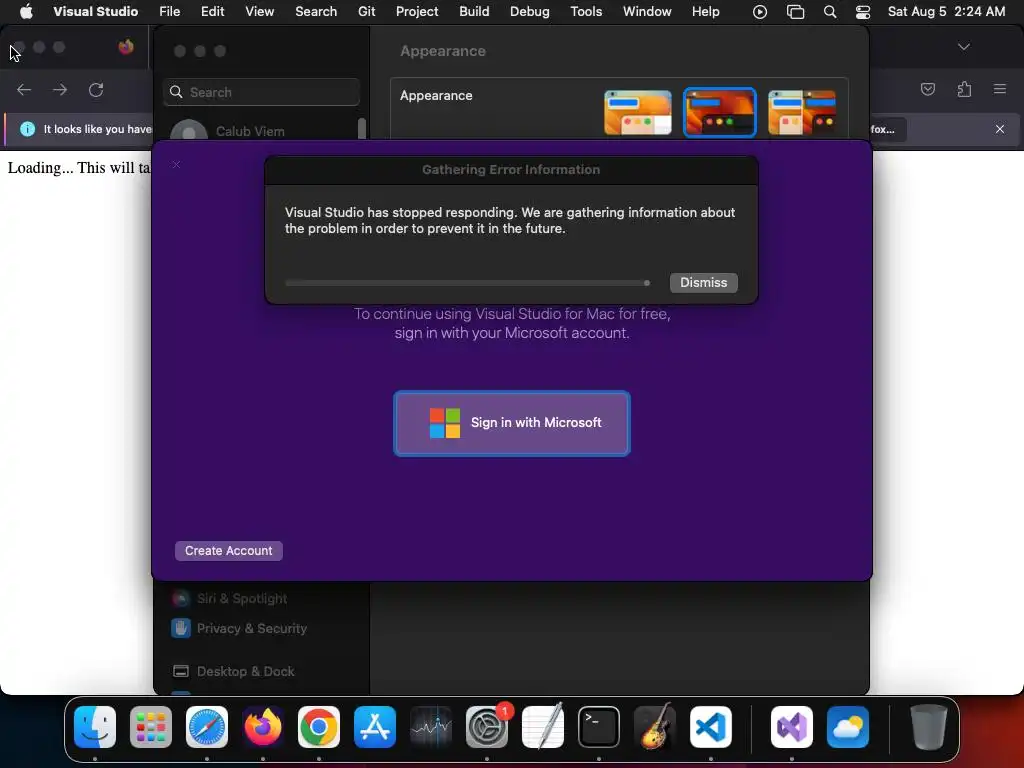Viewport: 1024px width, 768px height.
Task: Open the Project menu
Action: 417,12
